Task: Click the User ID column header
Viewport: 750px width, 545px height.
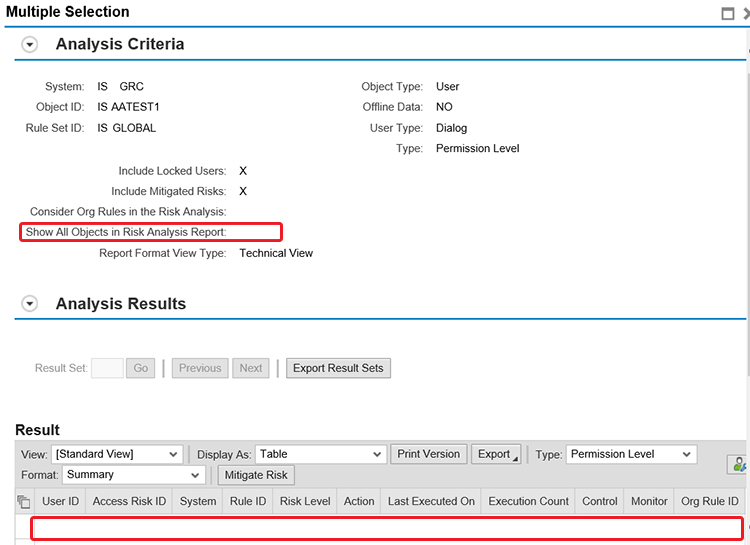Action: pyautogui.click(x=60, y=502)
